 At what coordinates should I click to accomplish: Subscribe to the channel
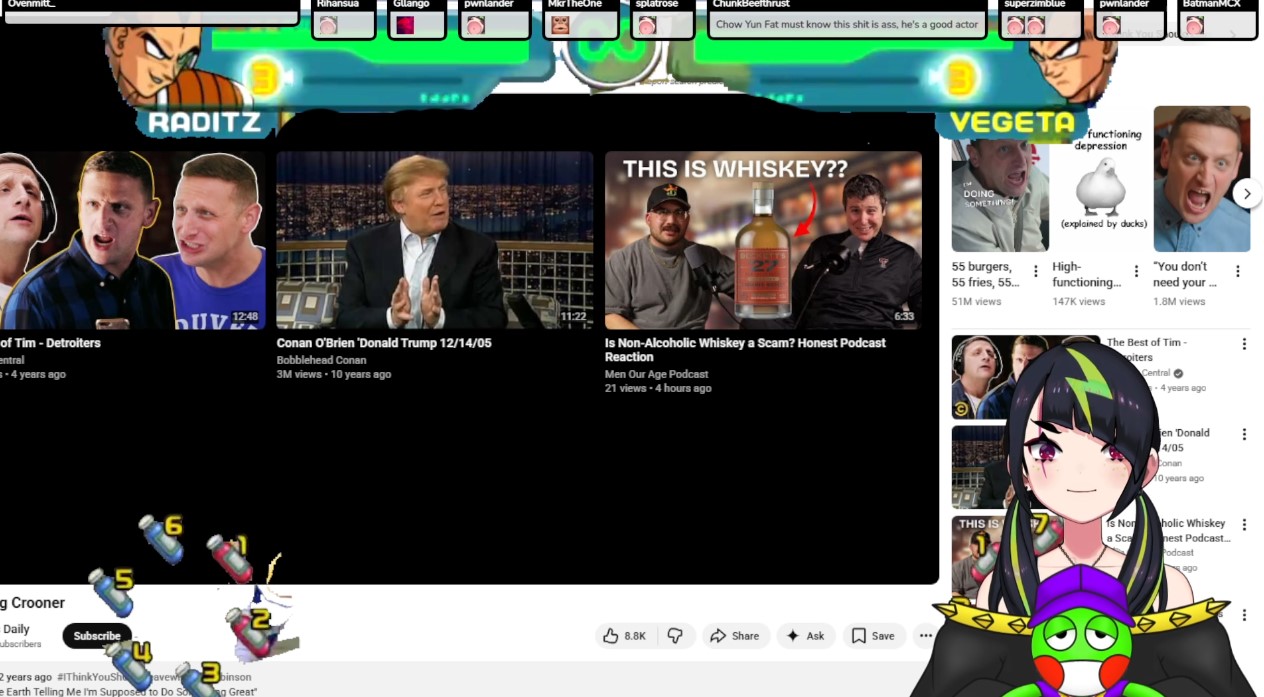tap(97, 636)
